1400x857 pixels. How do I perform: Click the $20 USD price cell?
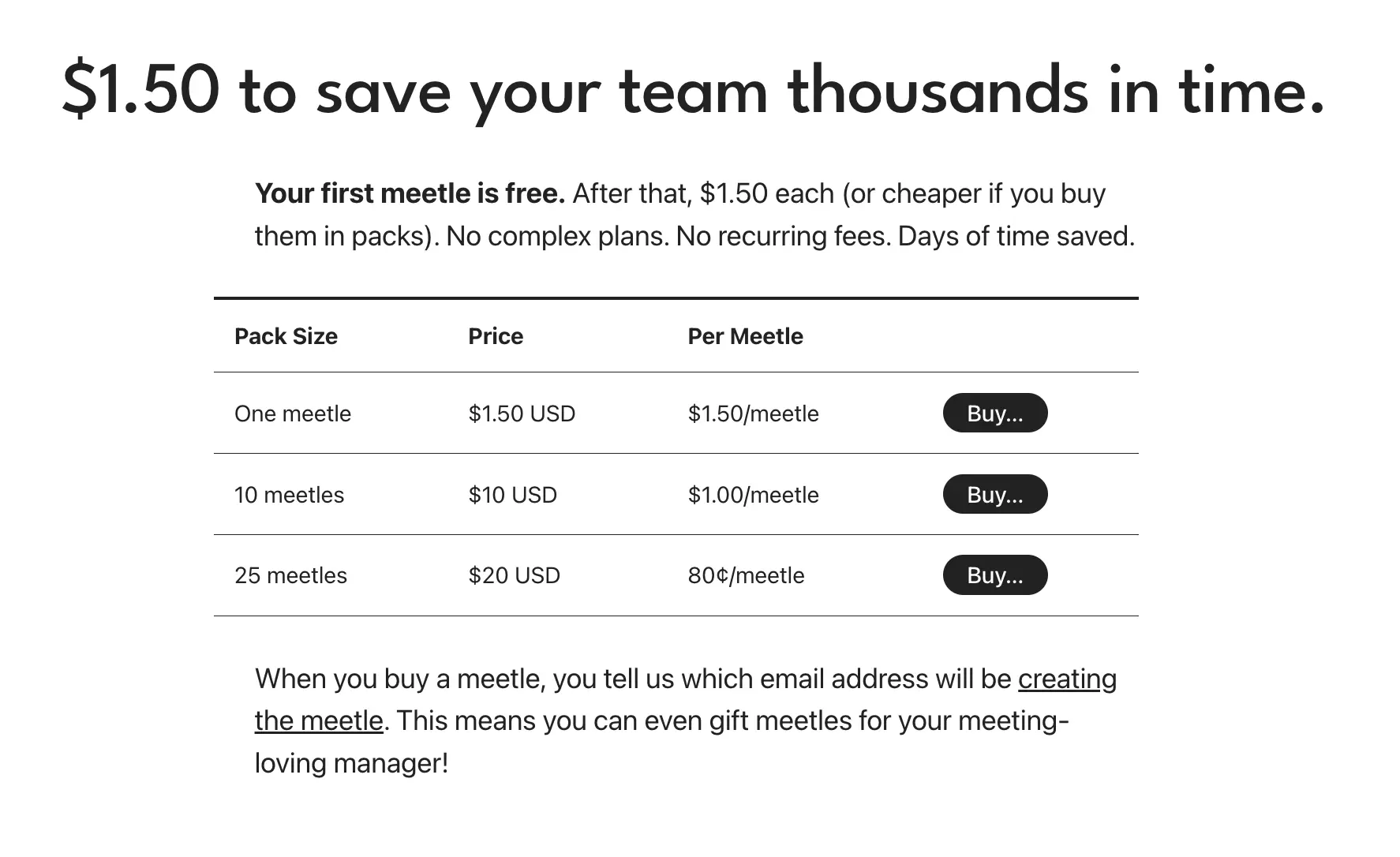click(x=514, y=575)
